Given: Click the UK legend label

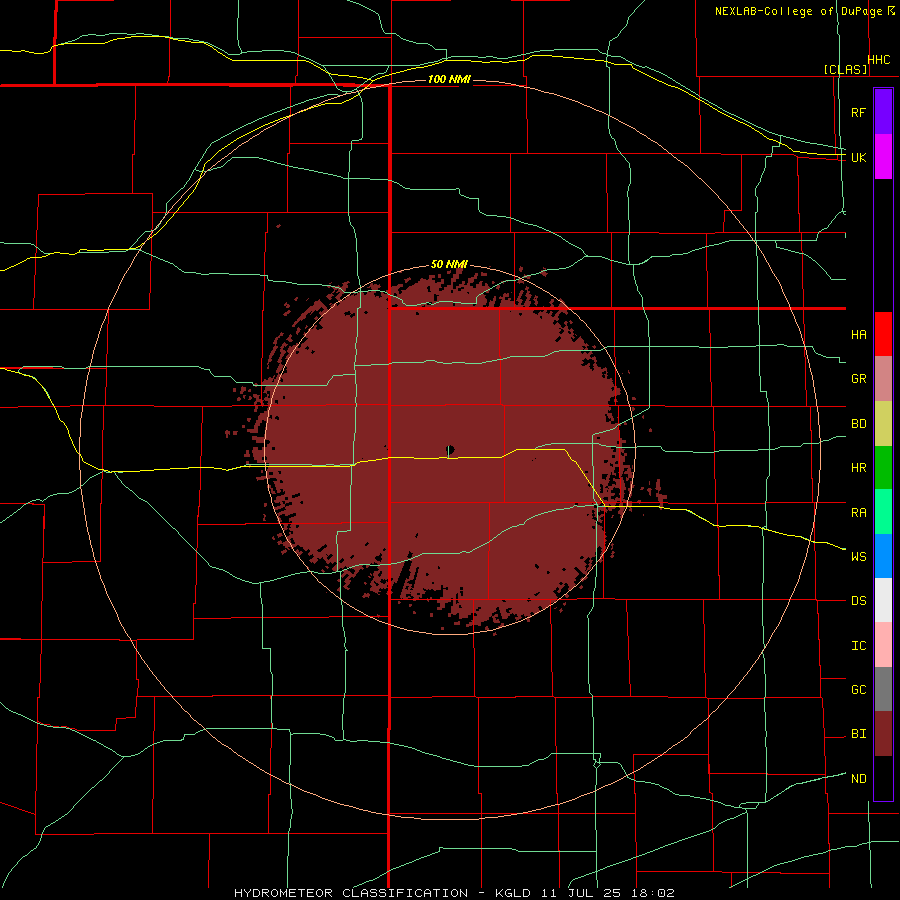Looking at the screenshot, I should [x=858, y=157].
